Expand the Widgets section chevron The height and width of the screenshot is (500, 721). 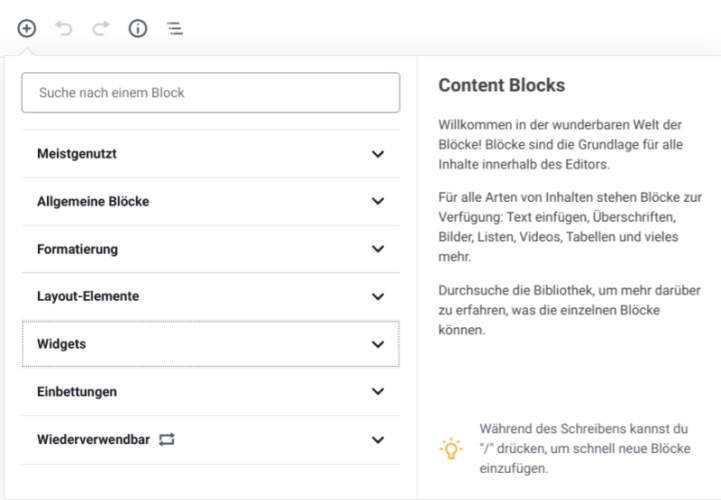point(378,344)
